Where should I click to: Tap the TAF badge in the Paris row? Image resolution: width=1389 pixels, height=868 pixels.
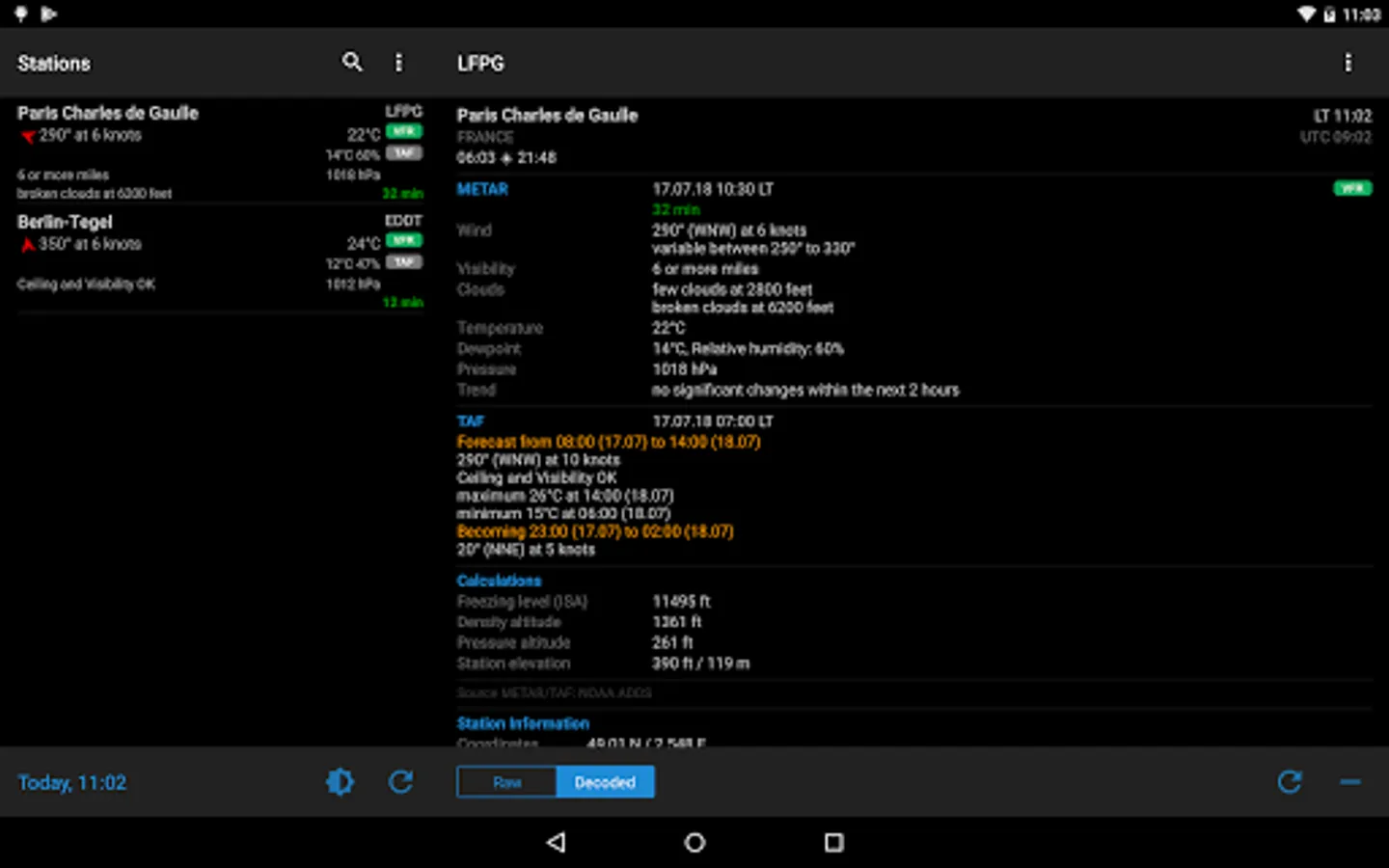pos(404,153)
